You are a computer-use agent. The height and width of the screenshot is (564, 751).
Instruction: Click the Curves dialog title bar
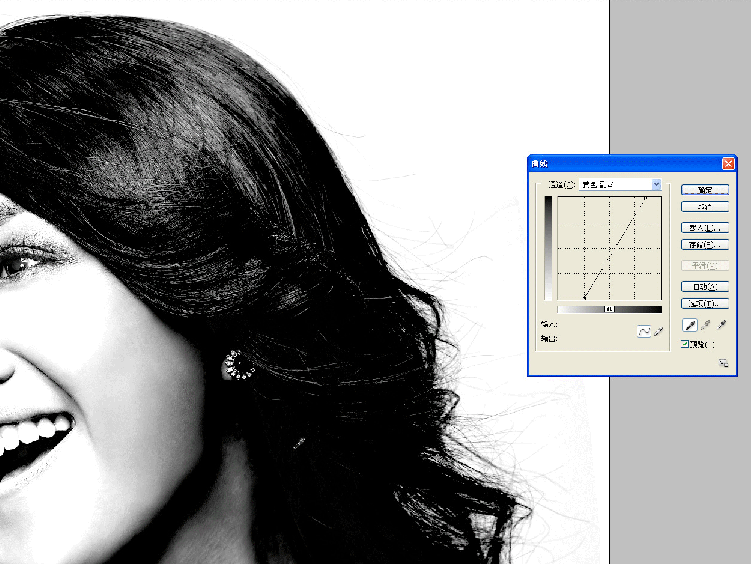tap(620, 163)
